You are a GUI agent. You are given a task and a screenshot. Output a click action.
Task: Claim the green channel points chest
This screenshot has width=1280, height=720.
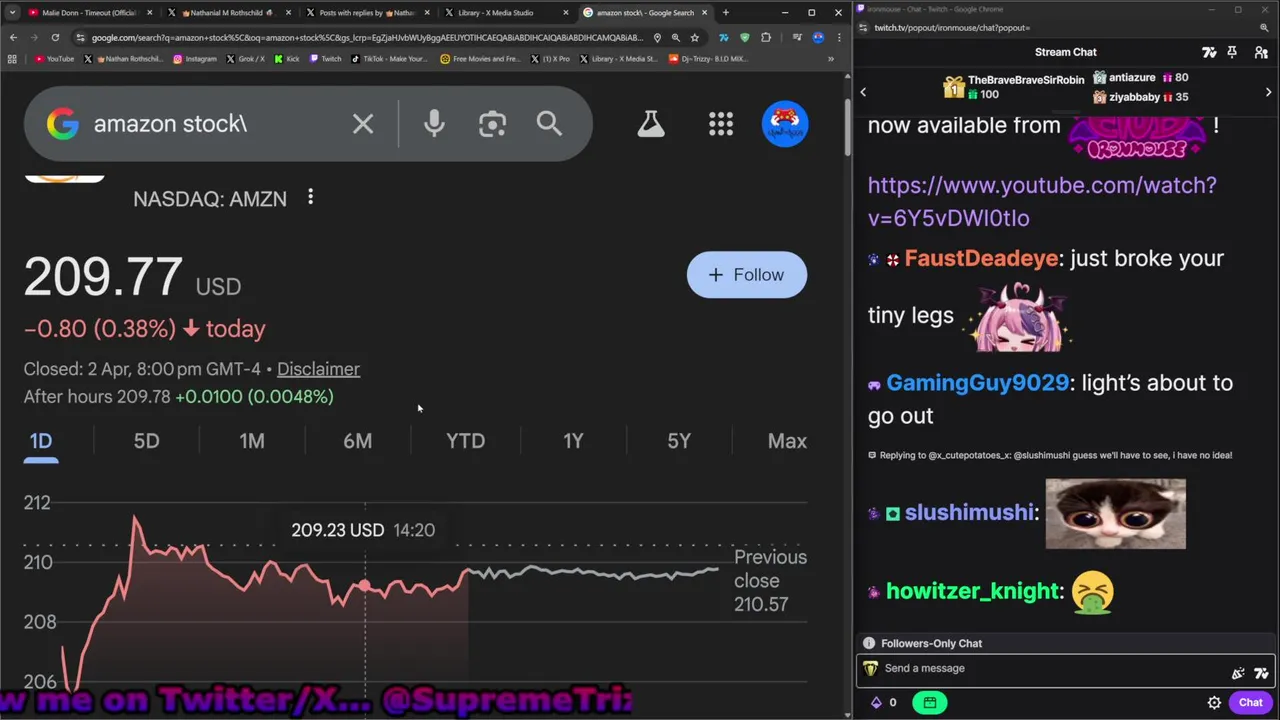pos(930,702)
